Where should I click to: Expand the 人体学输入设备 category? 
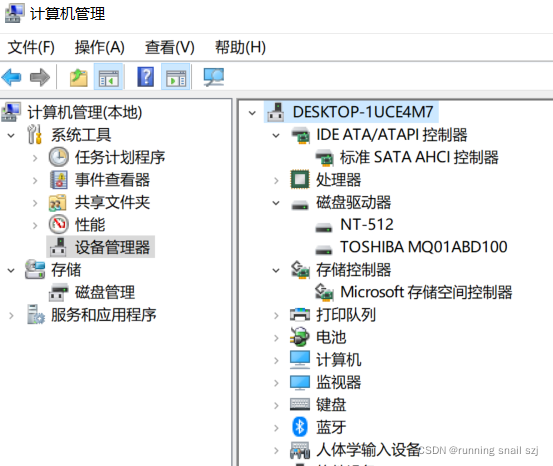pyautogui.click(x=276, y=450)
